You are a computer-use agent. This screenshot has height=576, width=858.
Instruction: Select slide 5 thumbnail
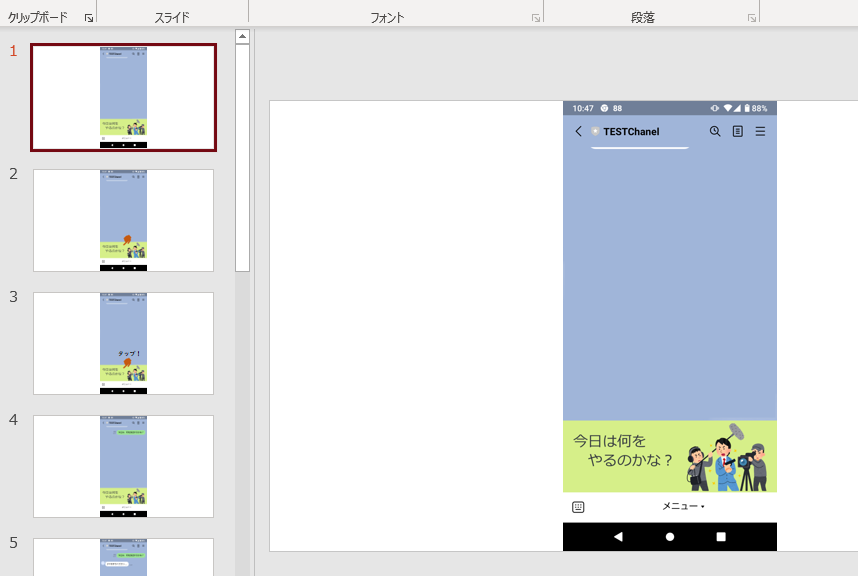(x=124, y=557)
